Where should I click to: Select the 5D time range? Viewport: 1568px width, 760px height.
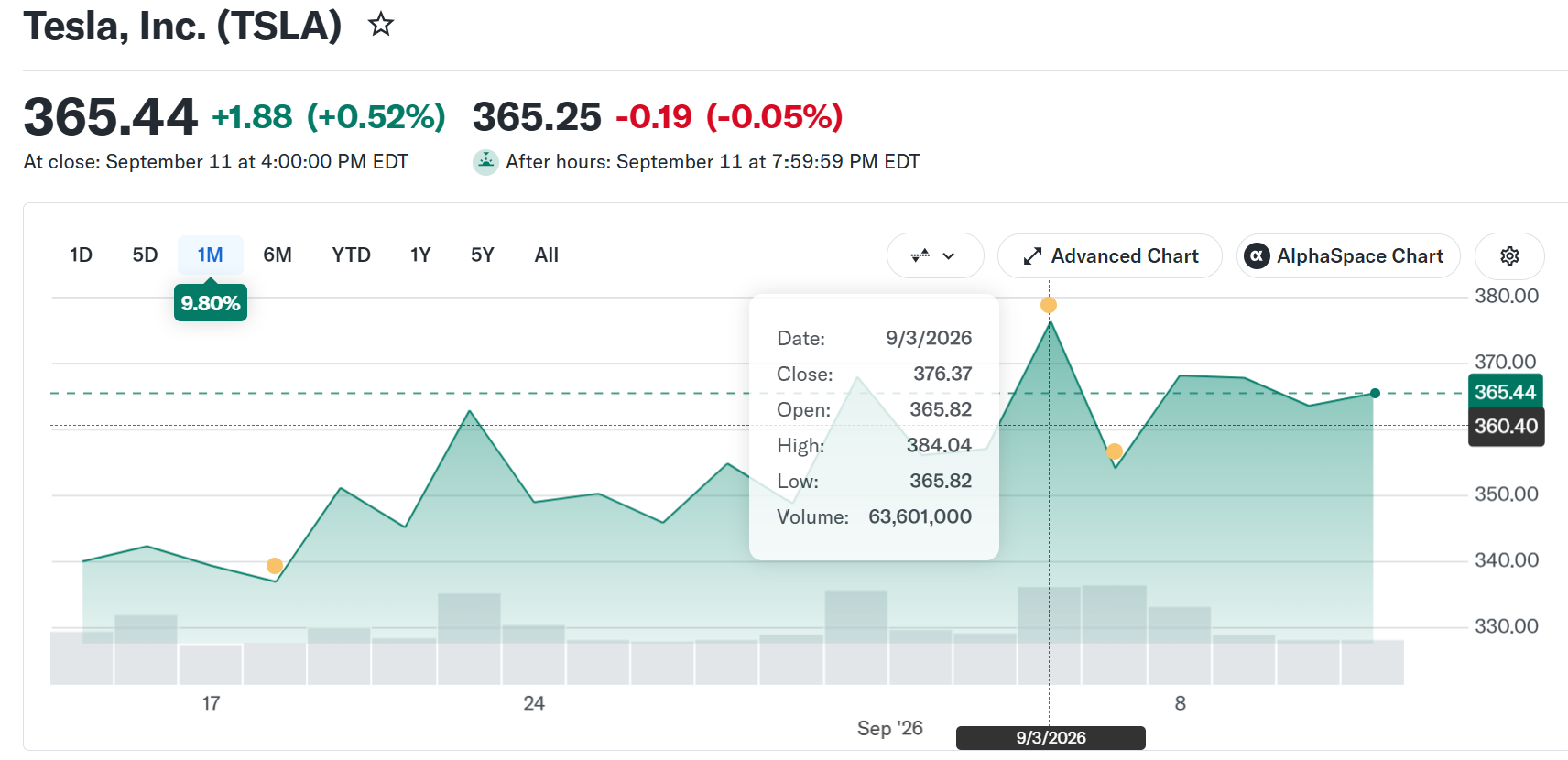tap(145, 255)
